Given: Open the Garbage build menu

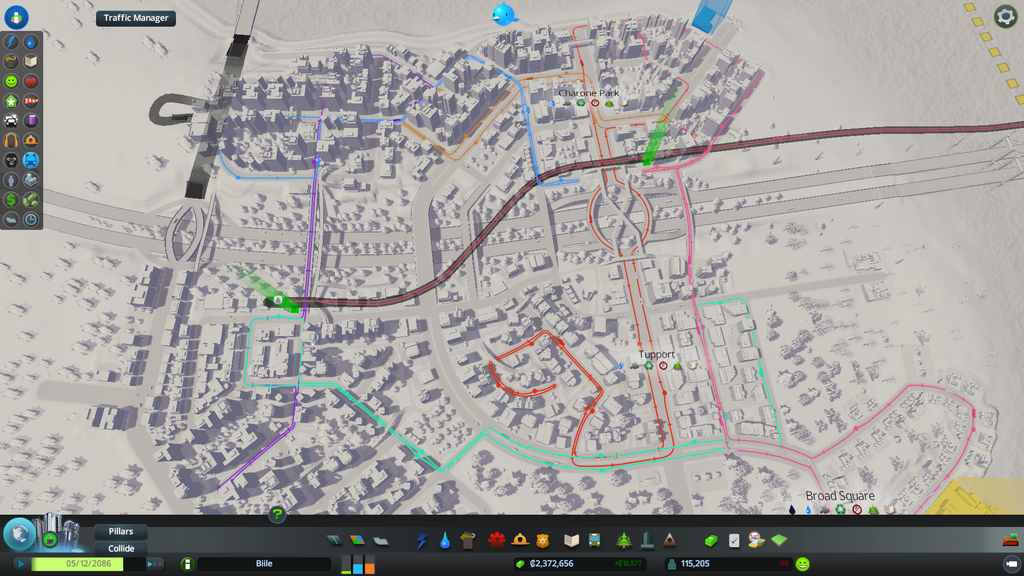Looking at the screenshot, I should tap(468, 540).
